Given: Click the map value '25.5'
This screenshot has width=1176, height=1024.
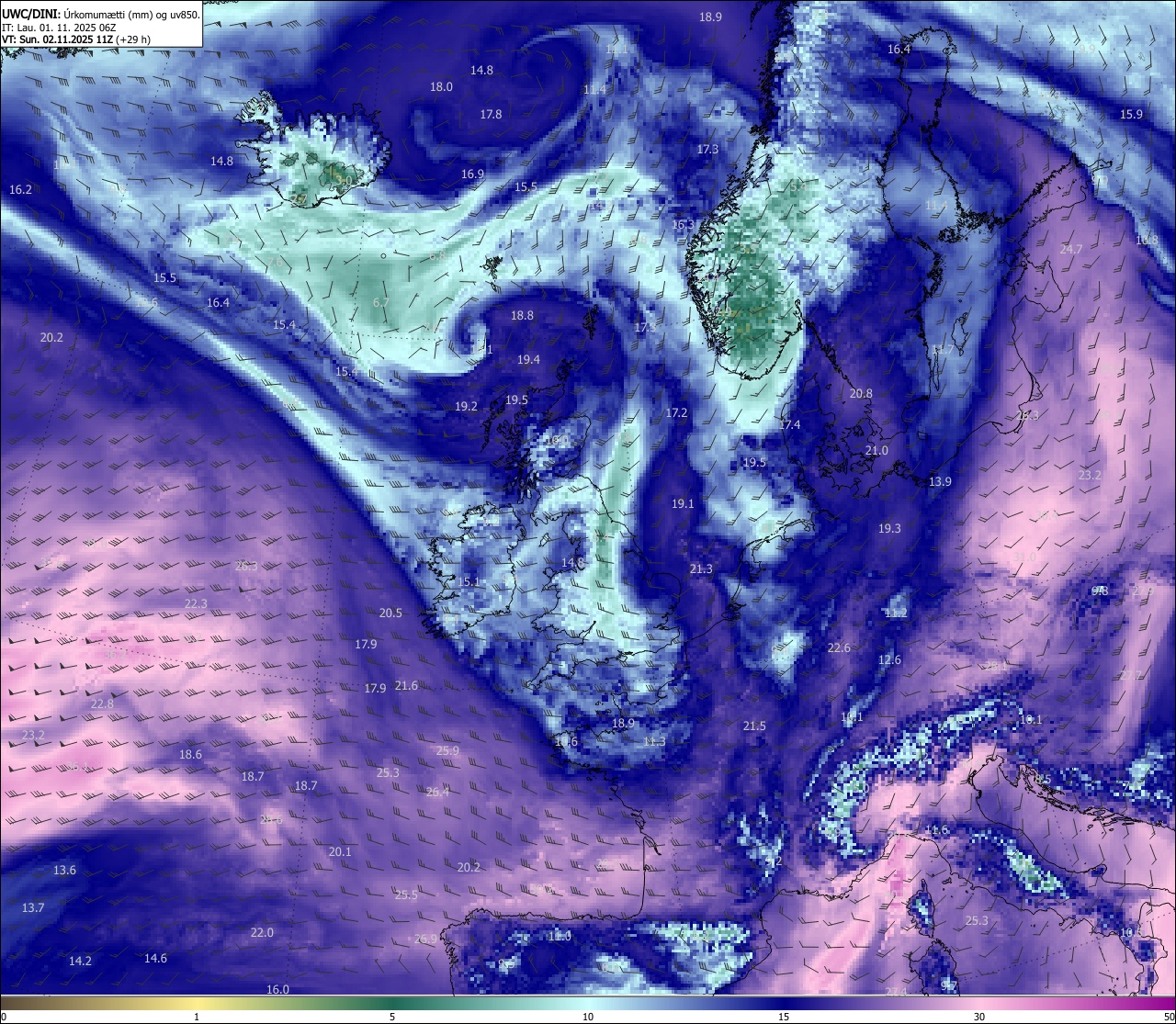Looking at the screenshot, I should click(406, 895).
